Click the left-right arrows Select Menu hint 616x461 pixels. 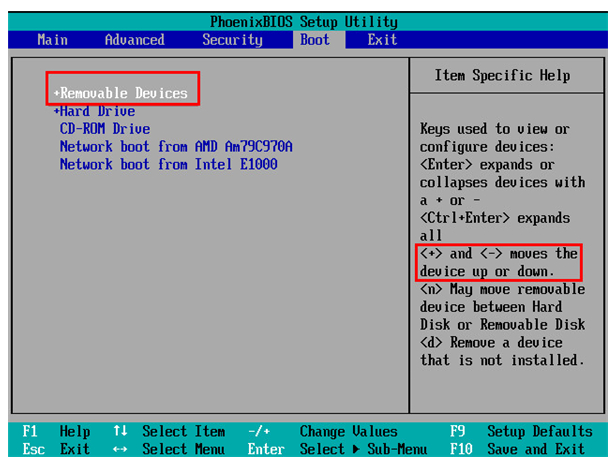coord(169,449)
